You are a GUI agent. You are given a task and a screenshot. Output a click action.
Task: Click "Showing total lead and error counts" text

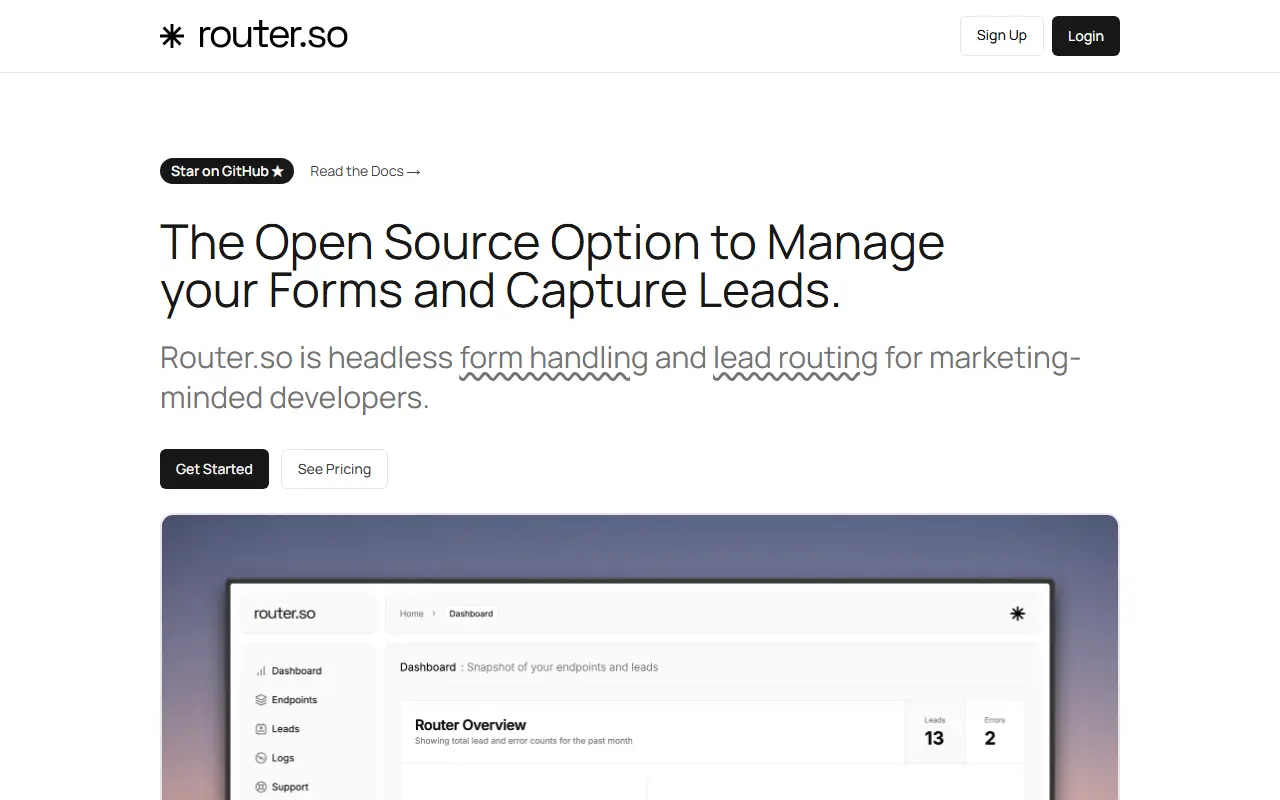524,741
